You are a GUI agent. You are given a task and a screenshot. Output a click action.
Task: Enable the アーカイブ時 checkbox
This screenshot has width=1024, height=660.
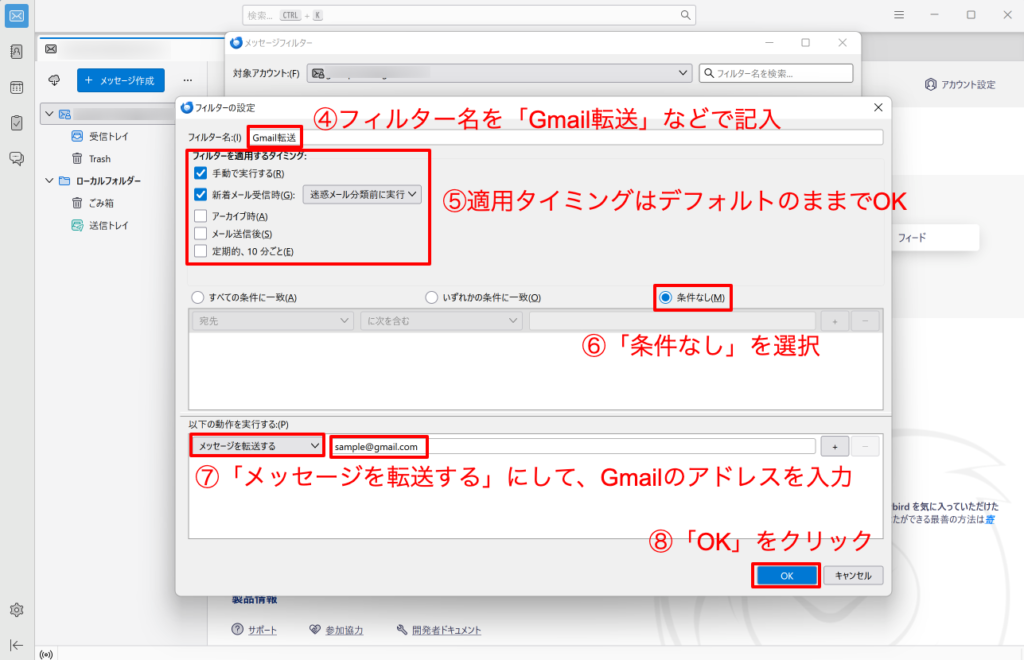pyautogui.click(x=201, y=215)
